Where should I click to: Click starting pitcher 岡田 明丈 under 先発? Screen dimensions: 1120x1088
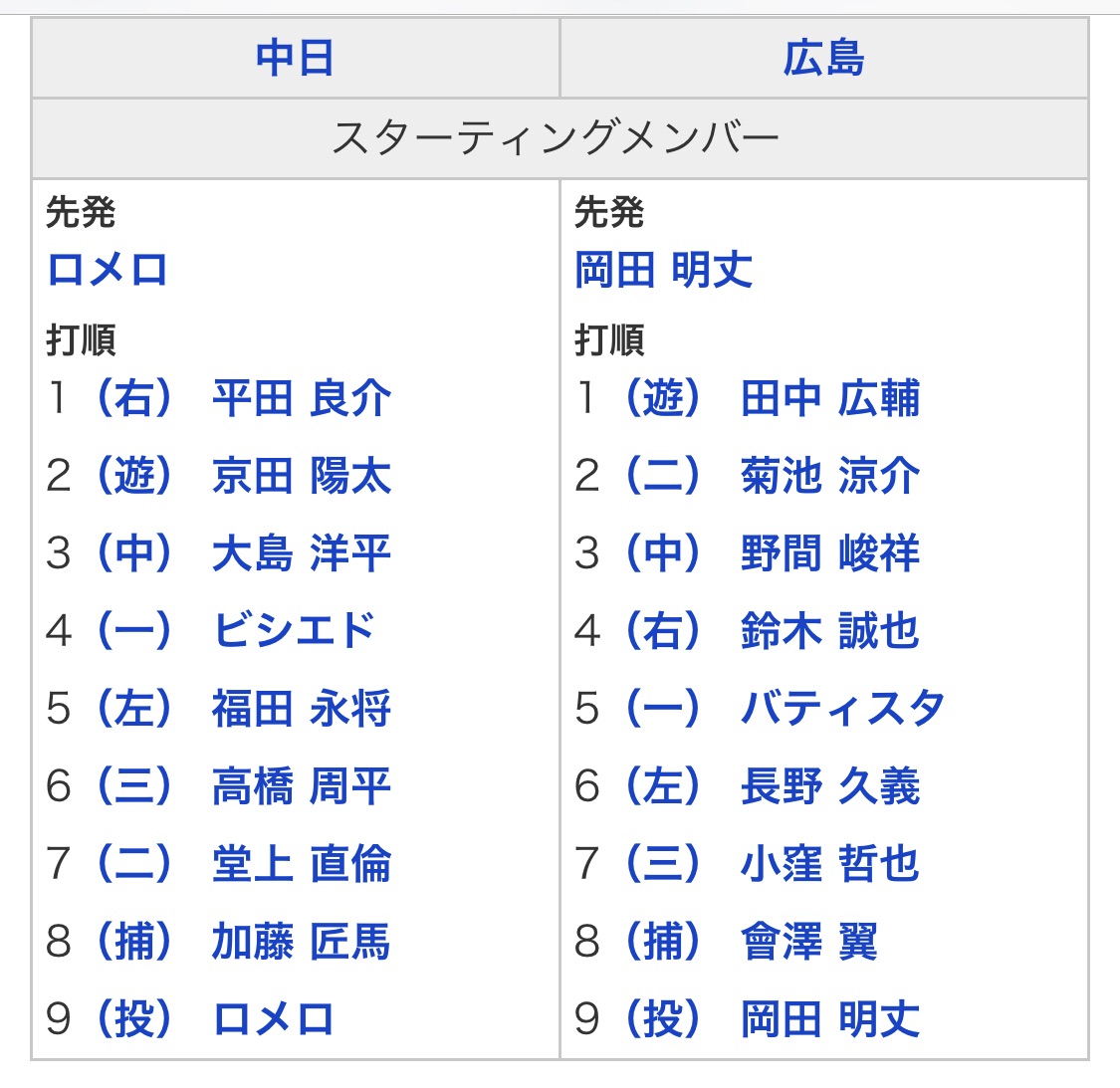point(664,271)
